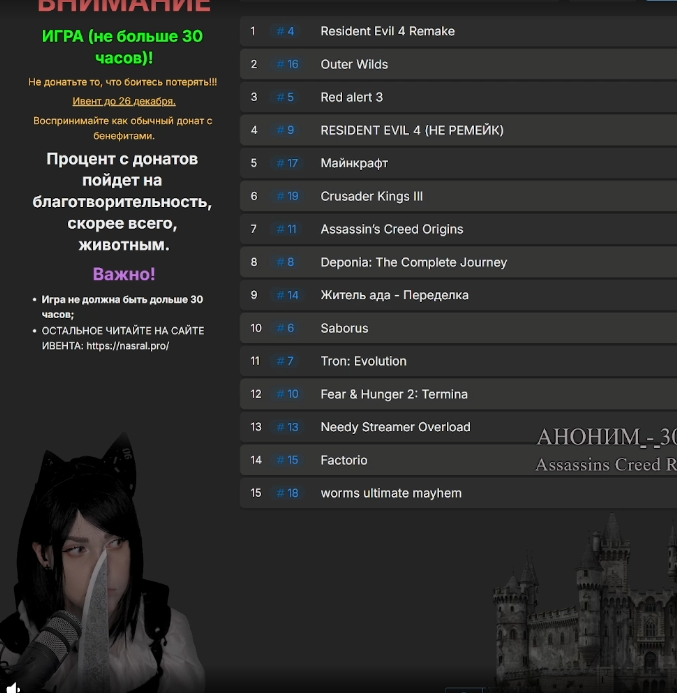Click the #10 id badge
677x693 pixels.
(x=288, y=394)
